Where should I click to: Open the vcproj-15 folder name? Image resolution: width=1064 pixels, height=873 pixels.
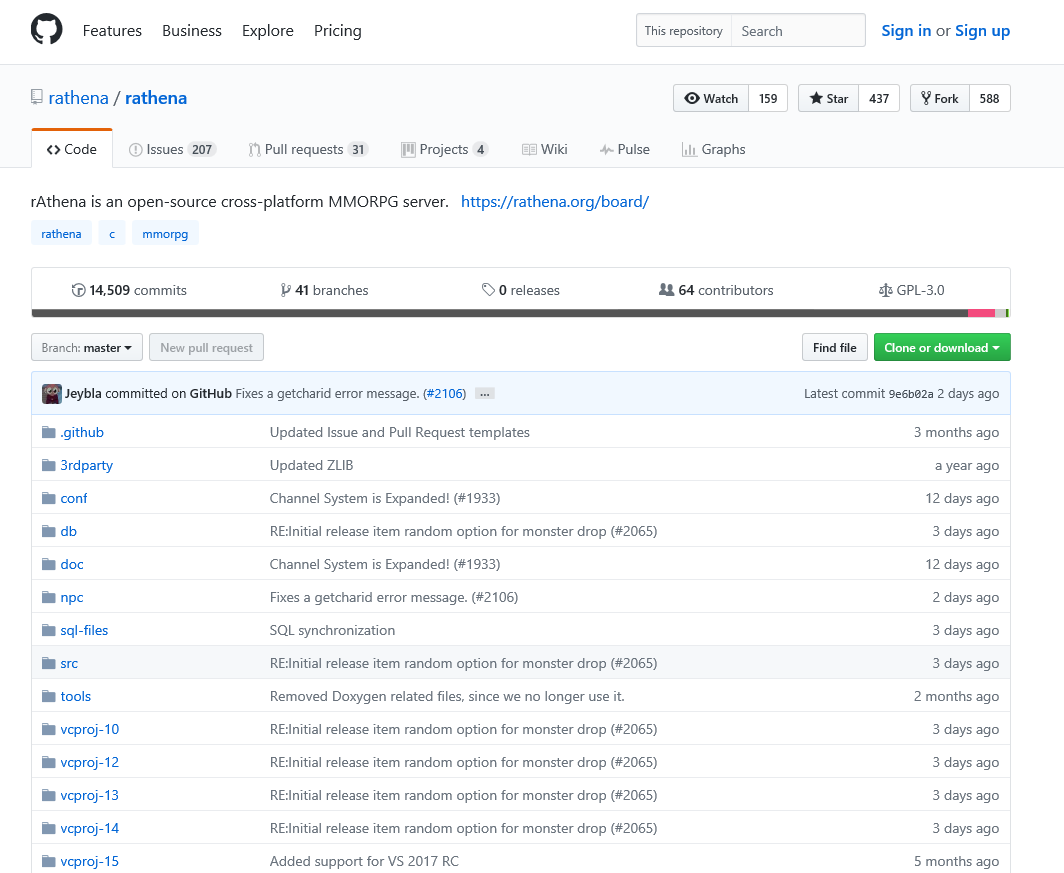pyautogui.click(x=90, y=861)
